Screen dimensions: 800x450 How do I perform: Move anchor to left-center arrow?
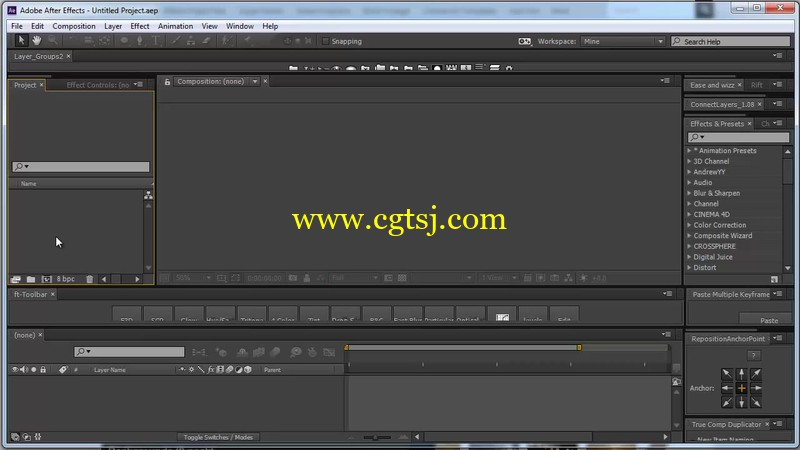point(727,388)
